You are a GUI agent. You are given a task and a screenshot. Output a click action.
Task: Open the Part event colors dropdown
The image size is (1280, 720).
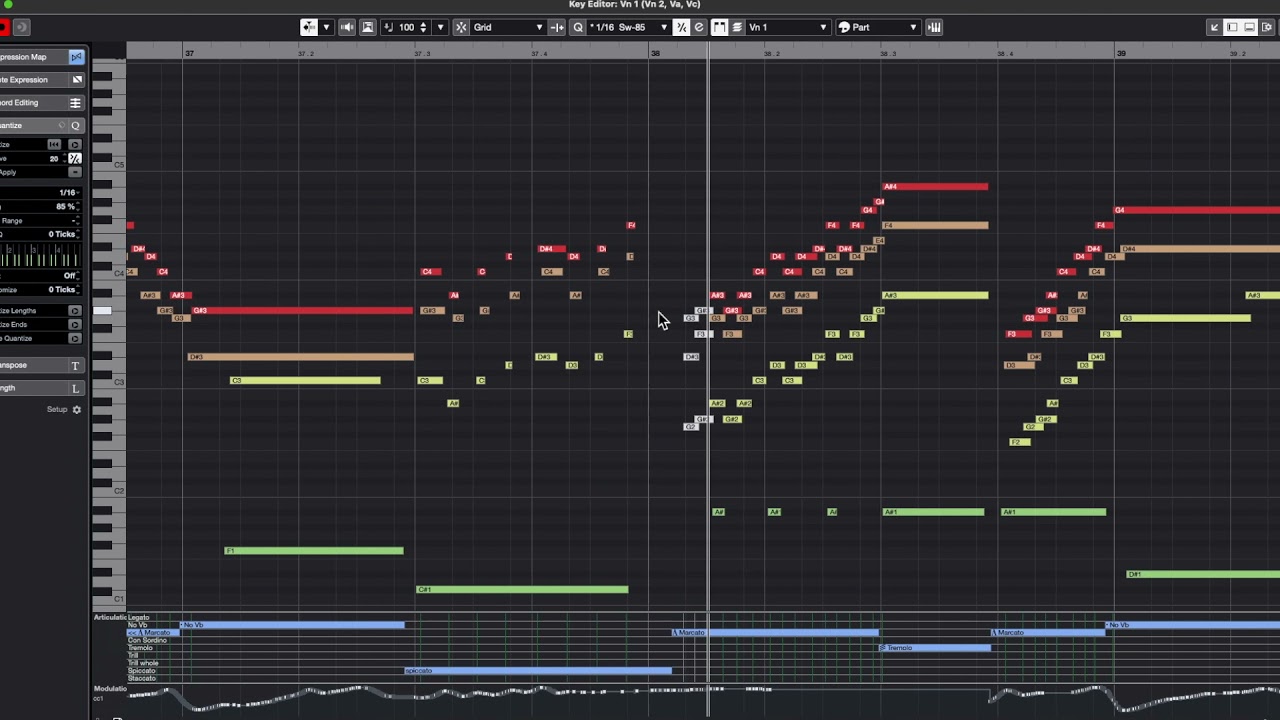pos(877,27)
